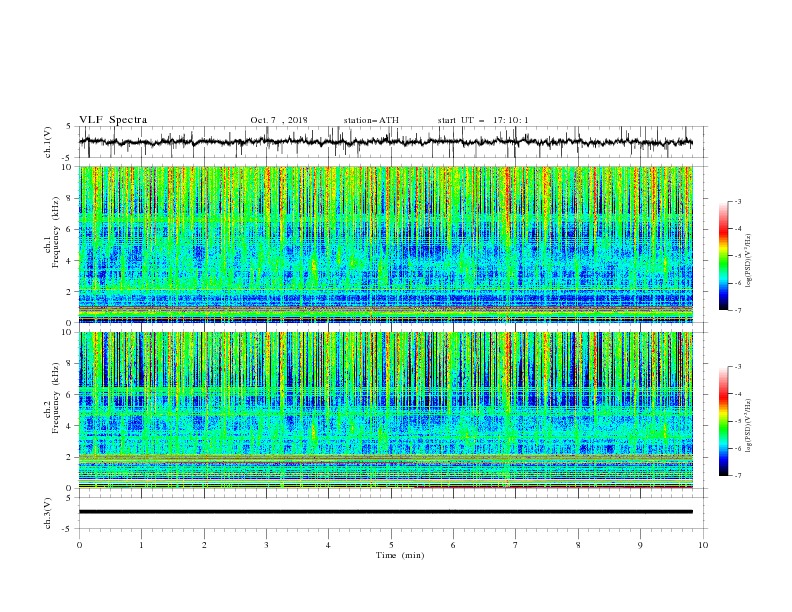This screenshot has width=792, height=612.
Task: Click the ch.1 waveform trace plot
Action: point(385,142)
